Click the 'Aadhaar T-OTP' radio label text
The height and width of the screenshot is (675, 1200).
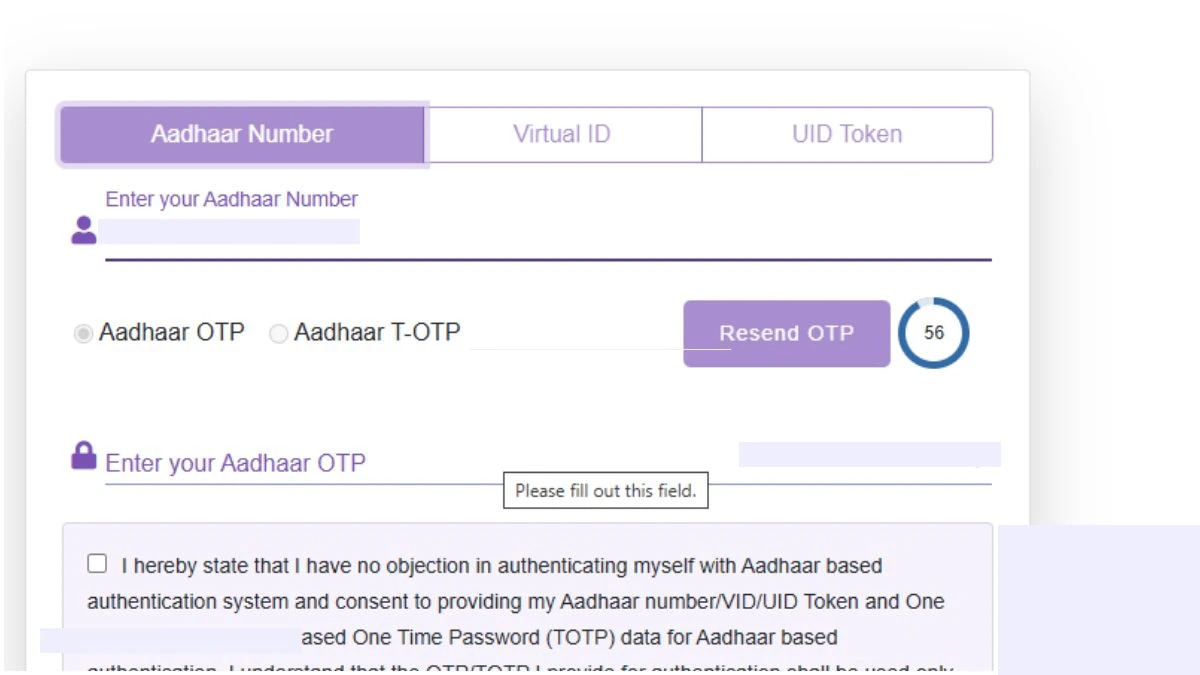pos(377,332)
